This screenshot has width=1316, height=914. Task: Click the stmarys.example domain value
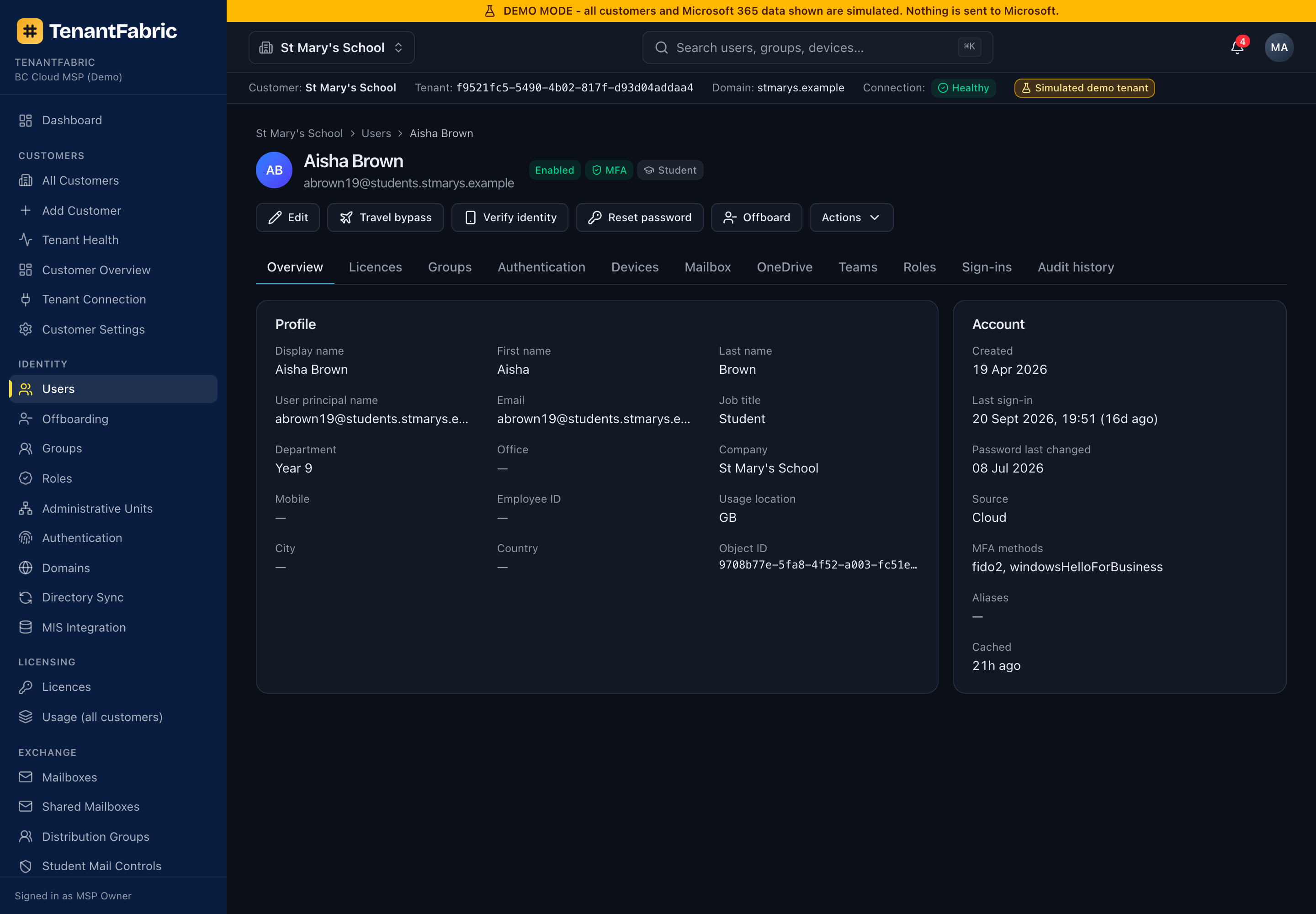[x=801, y=88]
